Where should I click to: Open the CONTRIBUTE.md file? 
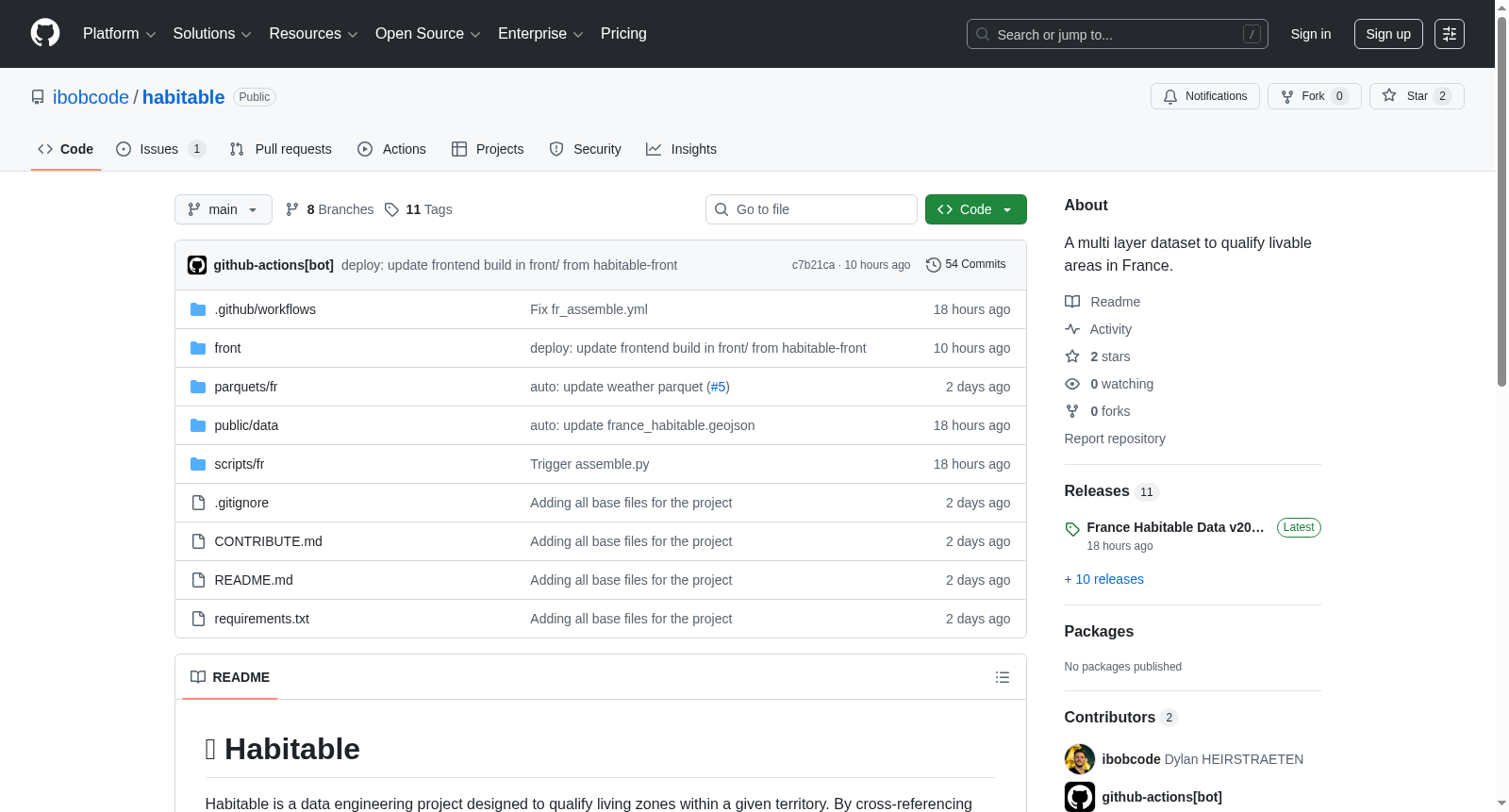(269, 541)
